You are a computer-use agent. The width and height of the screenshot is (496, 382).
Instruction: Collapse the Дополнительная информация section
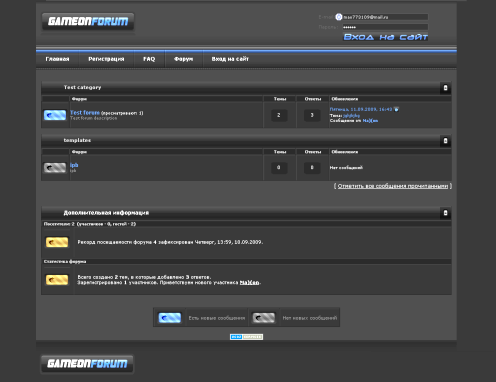point(445,213)
